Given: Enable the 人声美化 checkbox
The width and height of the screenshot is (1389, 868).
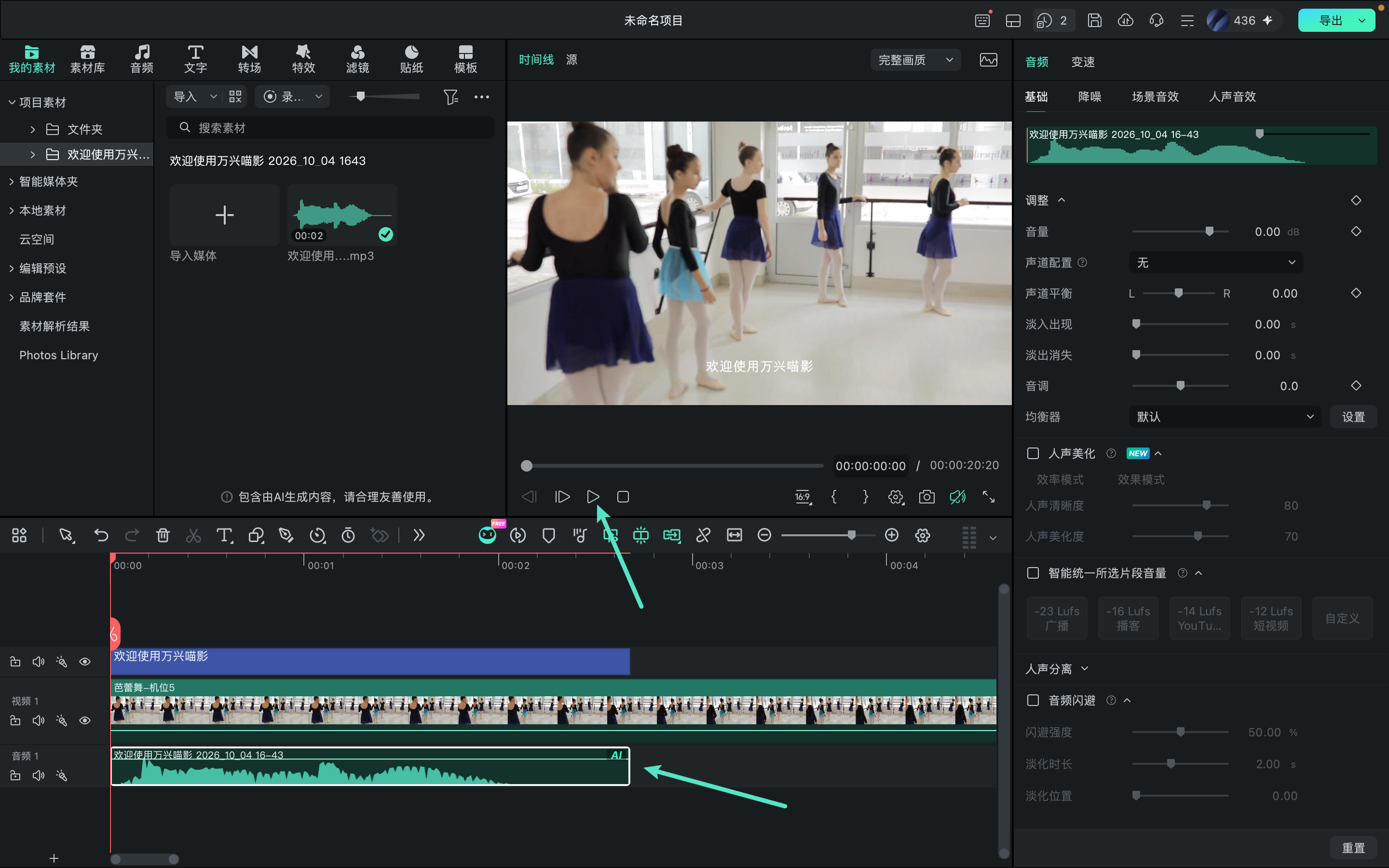Looking at the screenshot, I should coord(1033,453).
